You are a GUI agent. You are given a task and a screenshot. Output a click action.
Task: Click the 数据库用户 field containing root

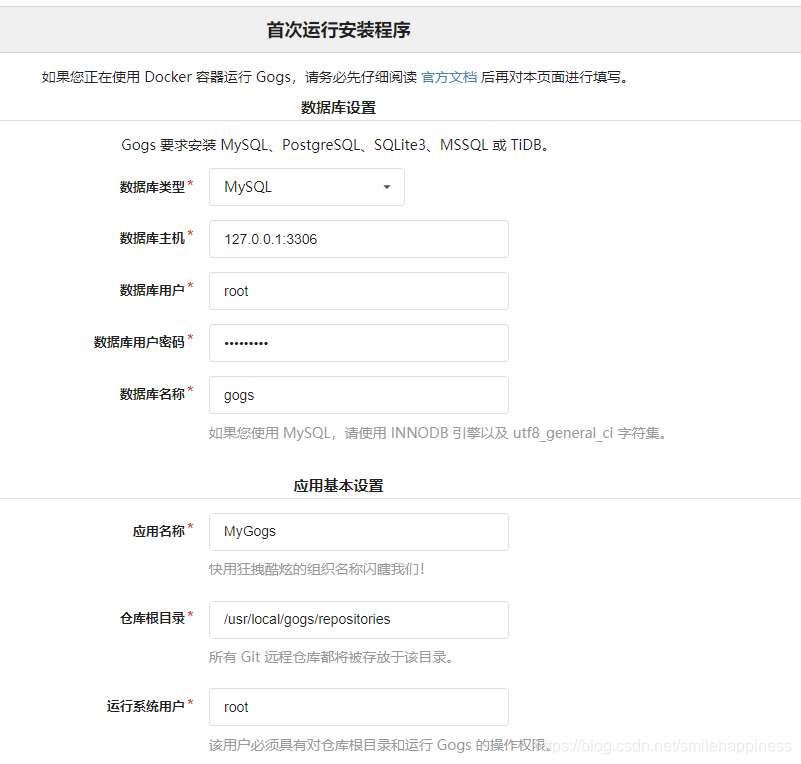point(358,291)
